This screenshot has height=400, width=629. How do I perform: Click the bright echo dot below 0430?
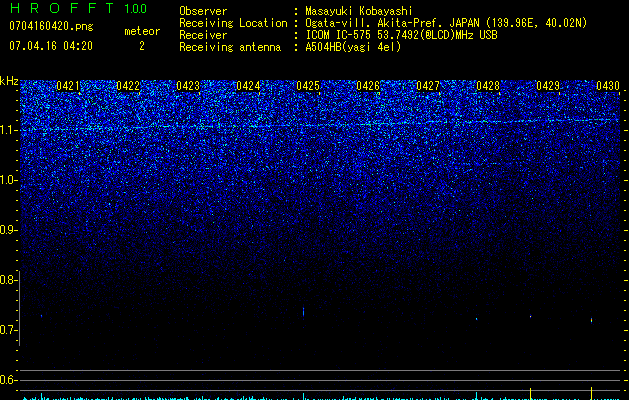tap(591, 320)
